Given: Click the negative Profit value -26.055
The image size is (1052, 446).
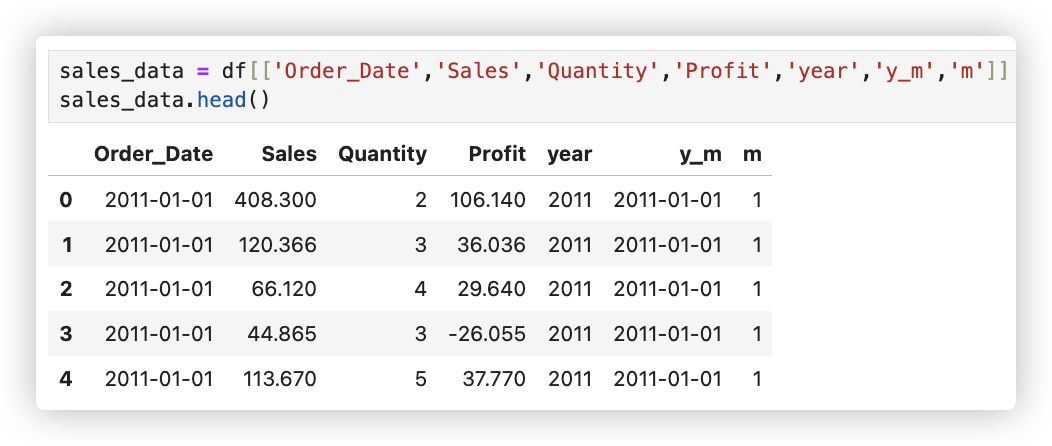Looking at the screenshot, I should 486,334.
